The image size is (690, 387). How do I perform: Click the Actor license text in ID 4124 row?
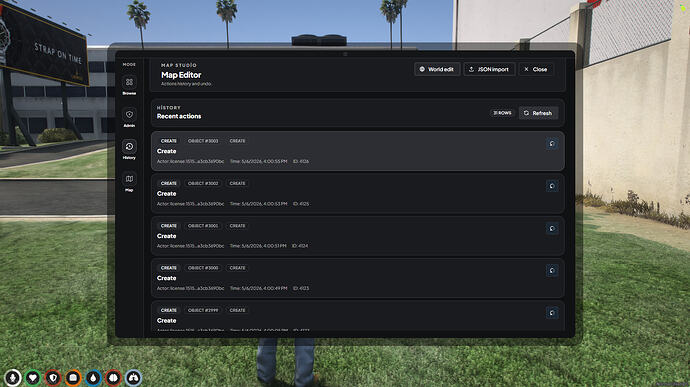tap(191, 246)
